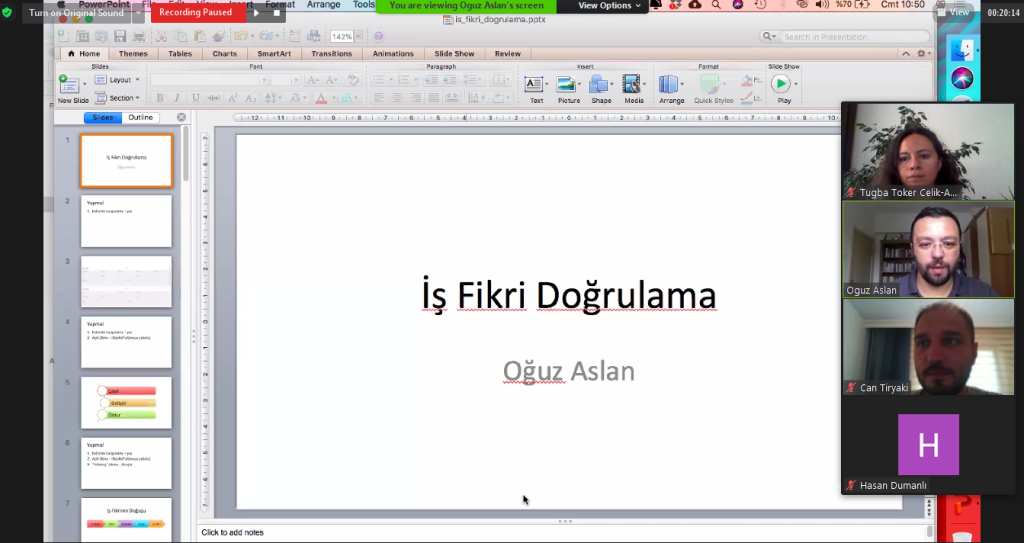Open the Animations ribbon tab
The height and width of the screenshot is (543, 1024).
[393, 54]
